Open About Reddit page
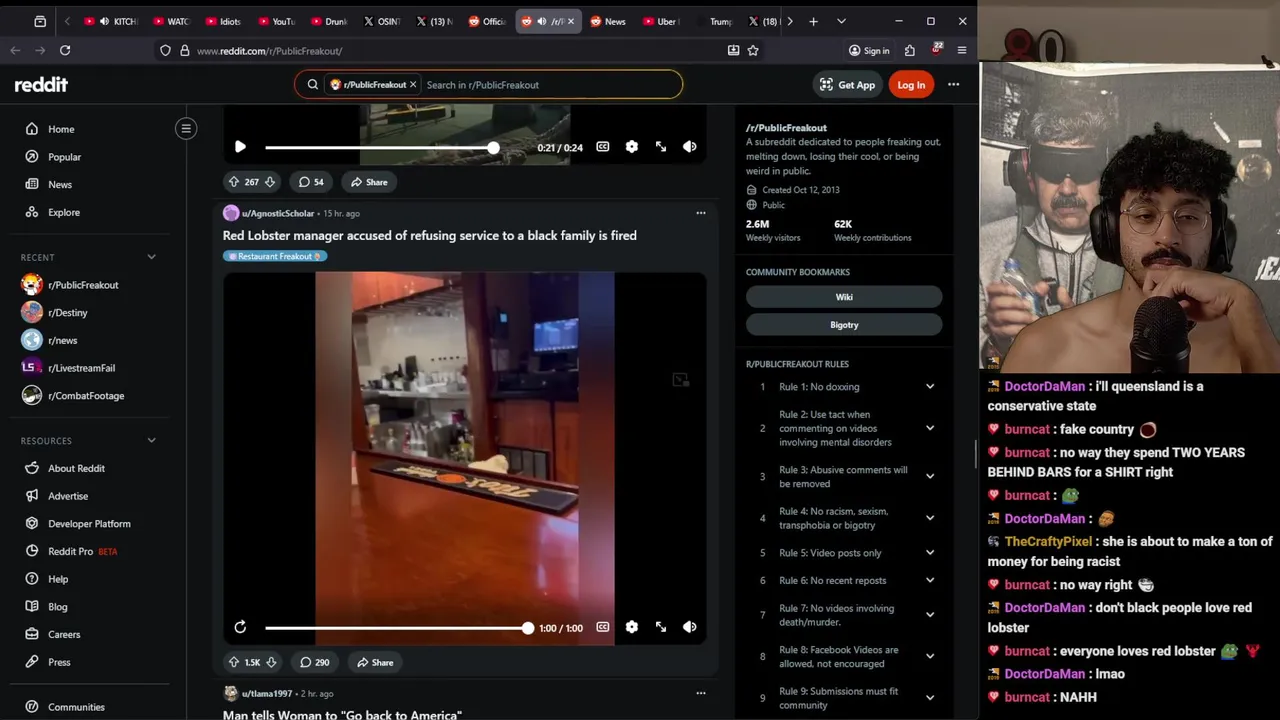 point(76,468)
